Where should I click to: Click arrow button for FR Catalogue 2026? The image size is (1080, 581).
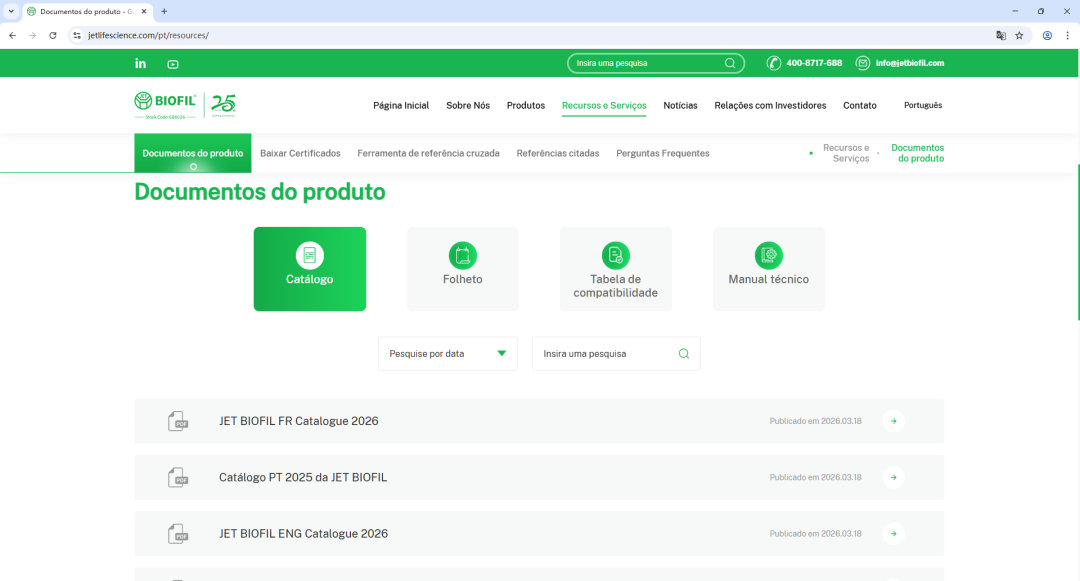click(893, 421)
